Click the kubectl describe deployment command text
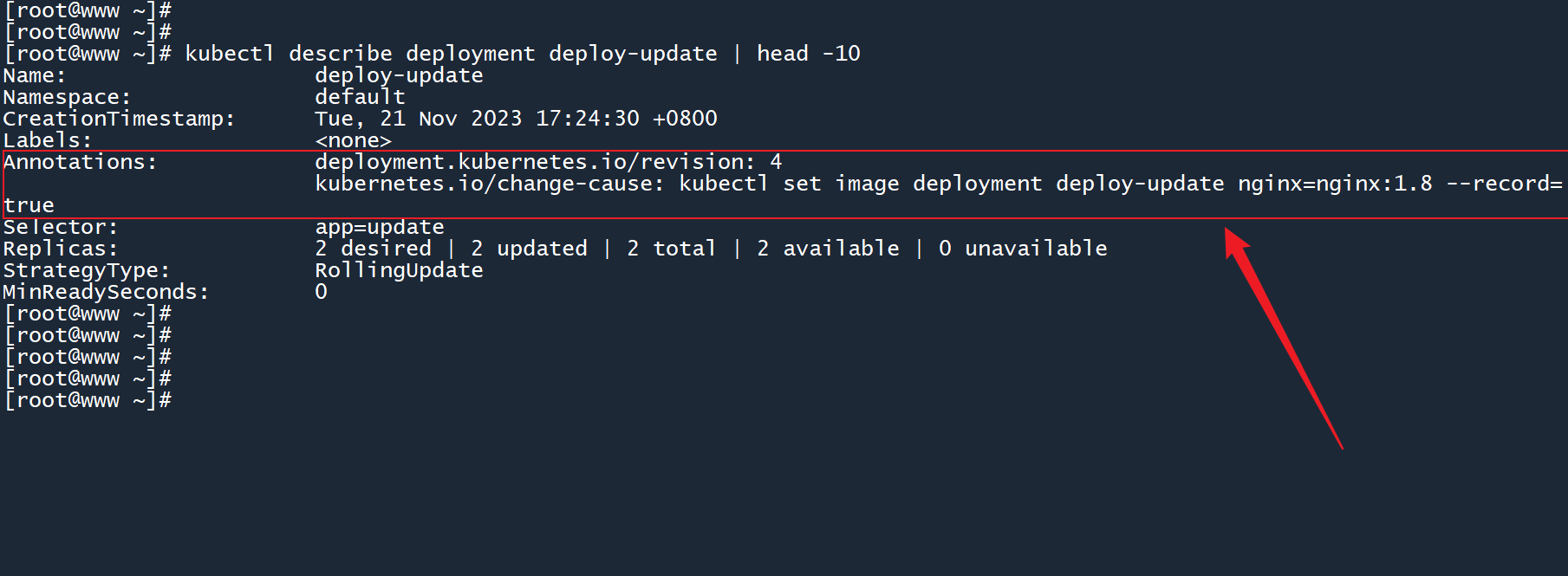This screenshot has height=576, width=1568. tap(451, 54)
